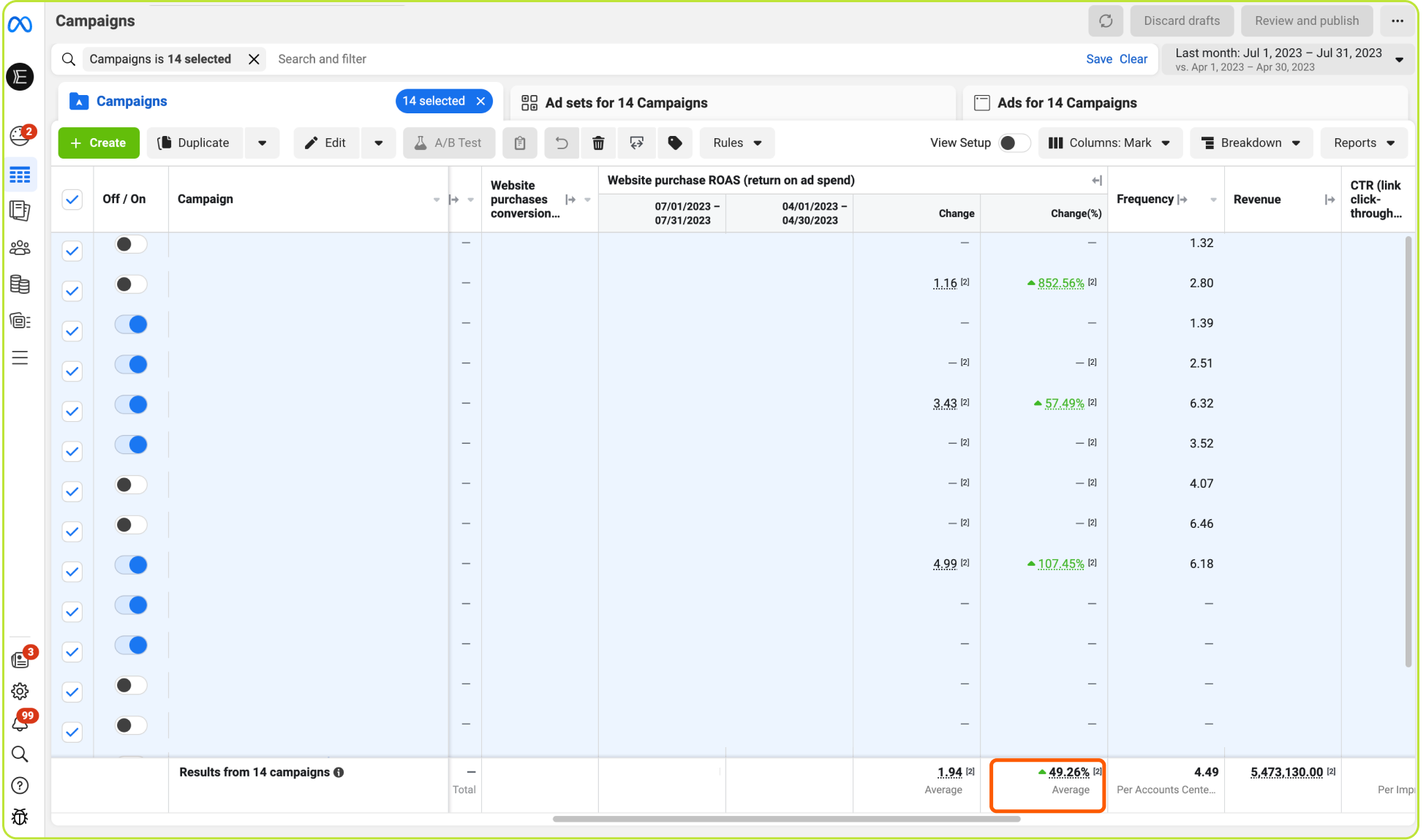Expand the Breakdown dropdown
Screen dimensions: 1426x840
(1250, 143)
